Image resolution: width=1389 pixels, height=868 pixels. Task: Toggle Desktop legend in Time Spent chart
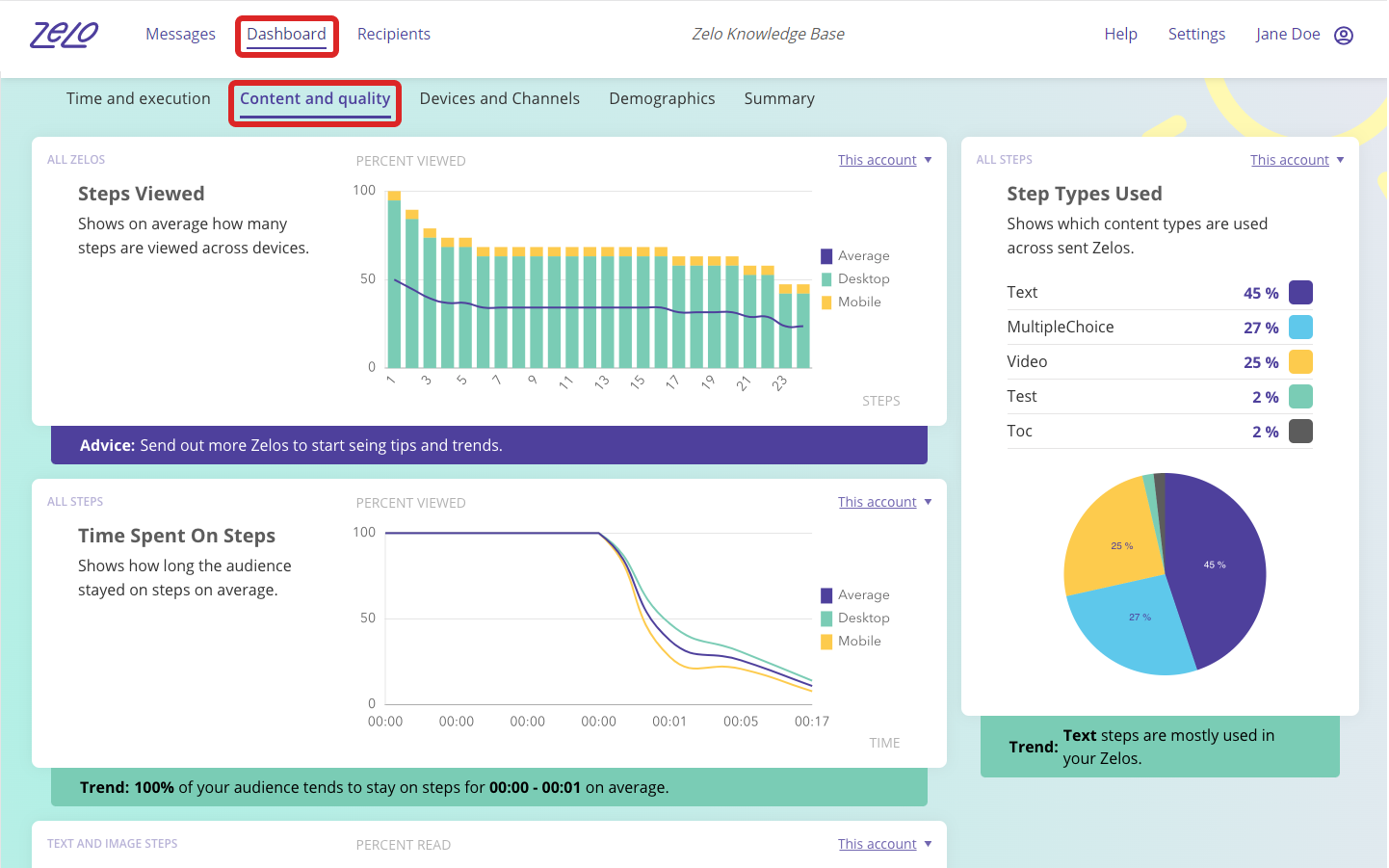855,618
